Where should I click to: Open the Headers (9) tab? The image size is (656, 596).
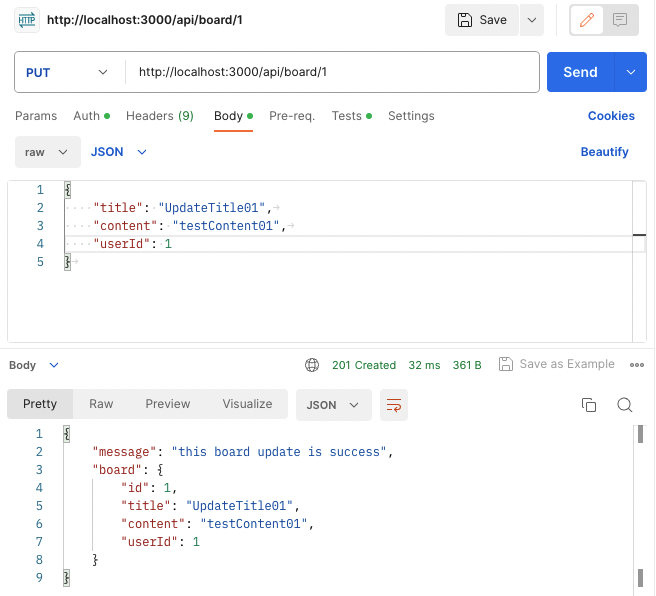(x=160, y=116)
